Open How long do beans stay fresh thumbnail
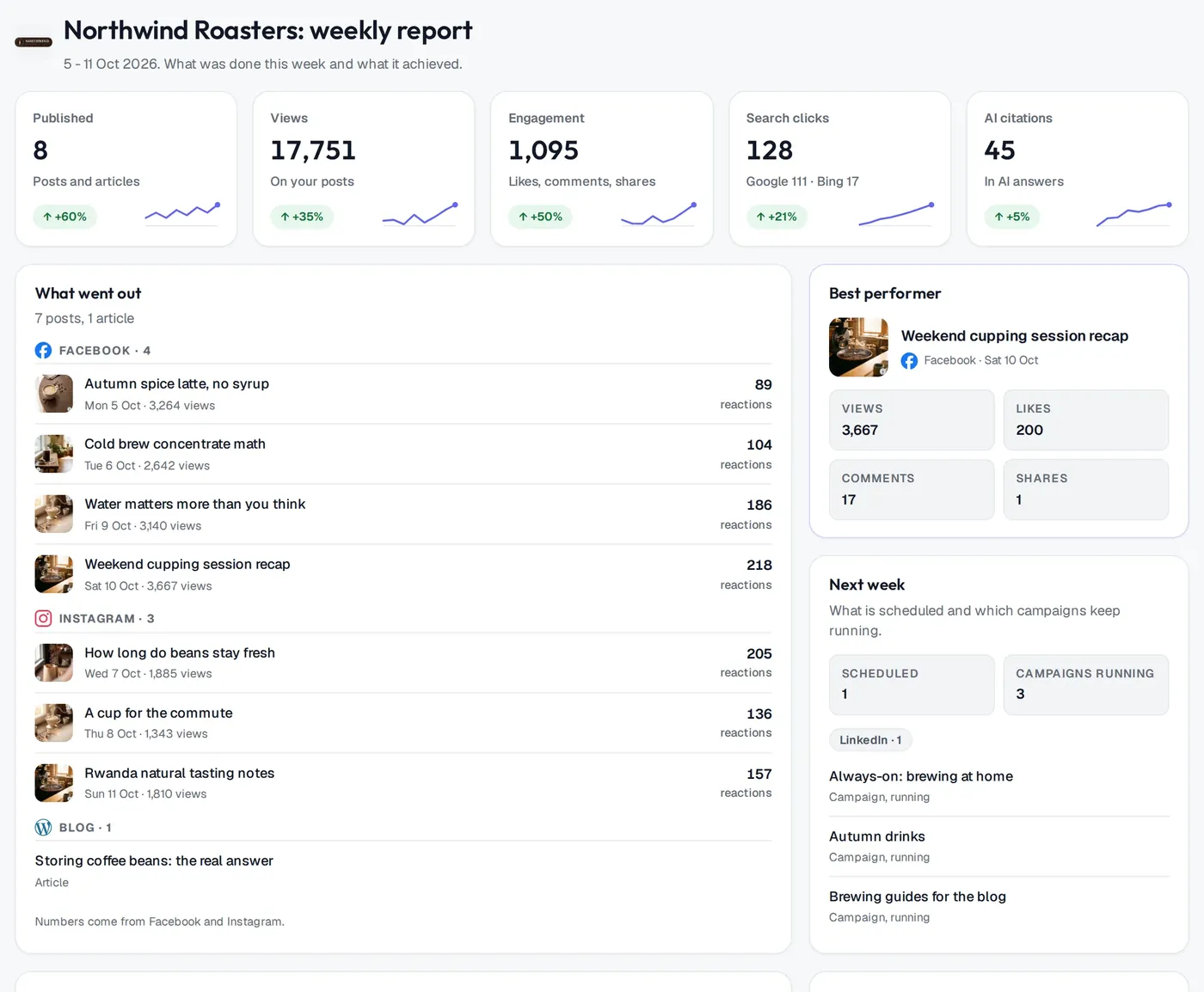The image size is (1204, 992). click(53, 663)
